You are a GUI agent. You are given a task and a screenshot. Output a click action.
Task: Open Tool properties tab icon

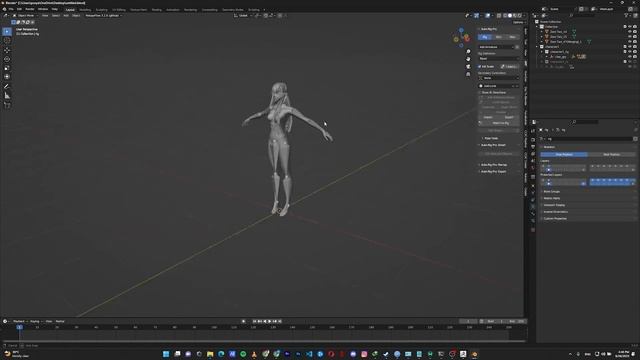533,131
